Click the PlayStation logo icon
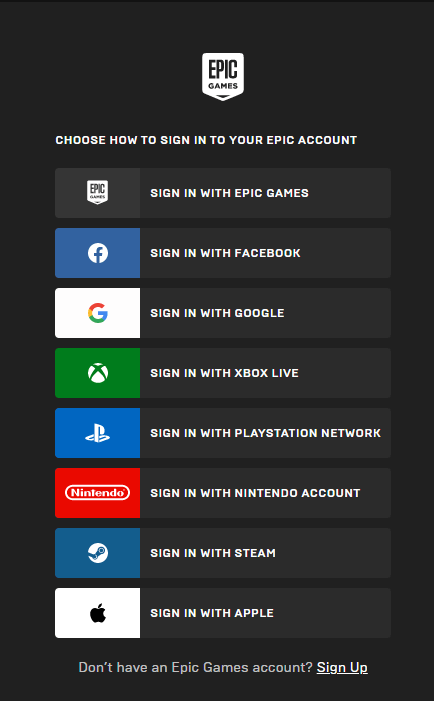 coord(97,433)
